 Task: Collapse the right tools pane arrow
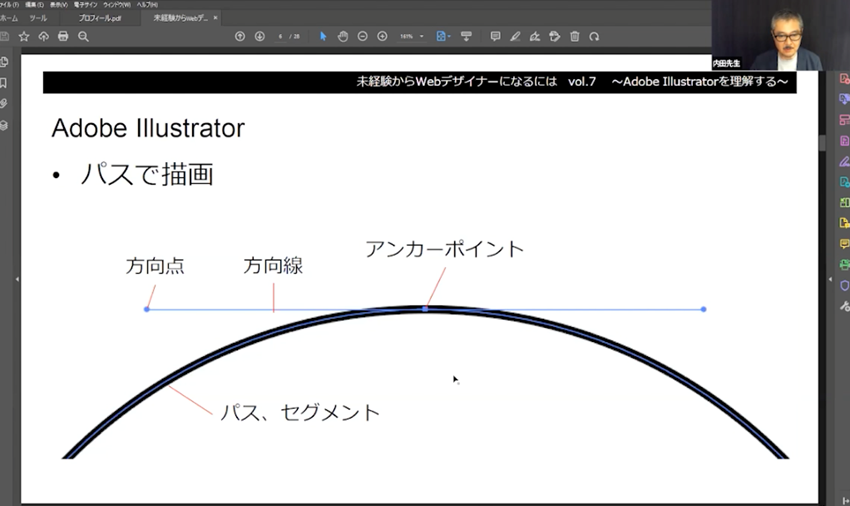(830, 279)
